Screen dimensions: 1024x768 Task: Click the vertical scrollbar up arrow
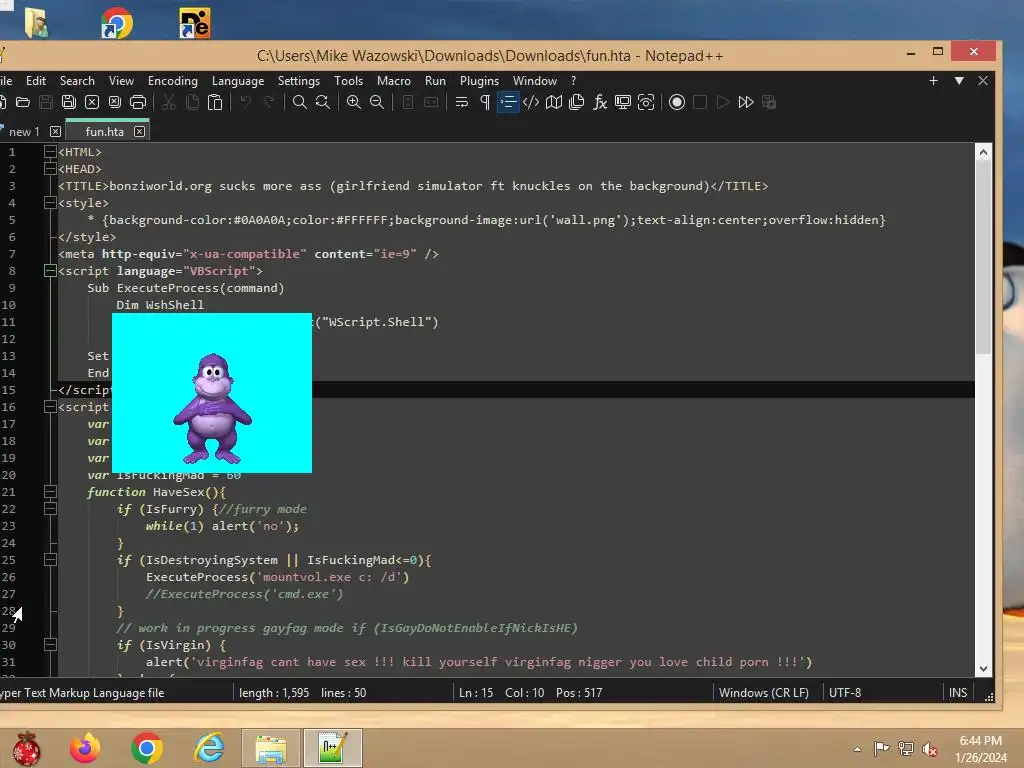[983, 152]
